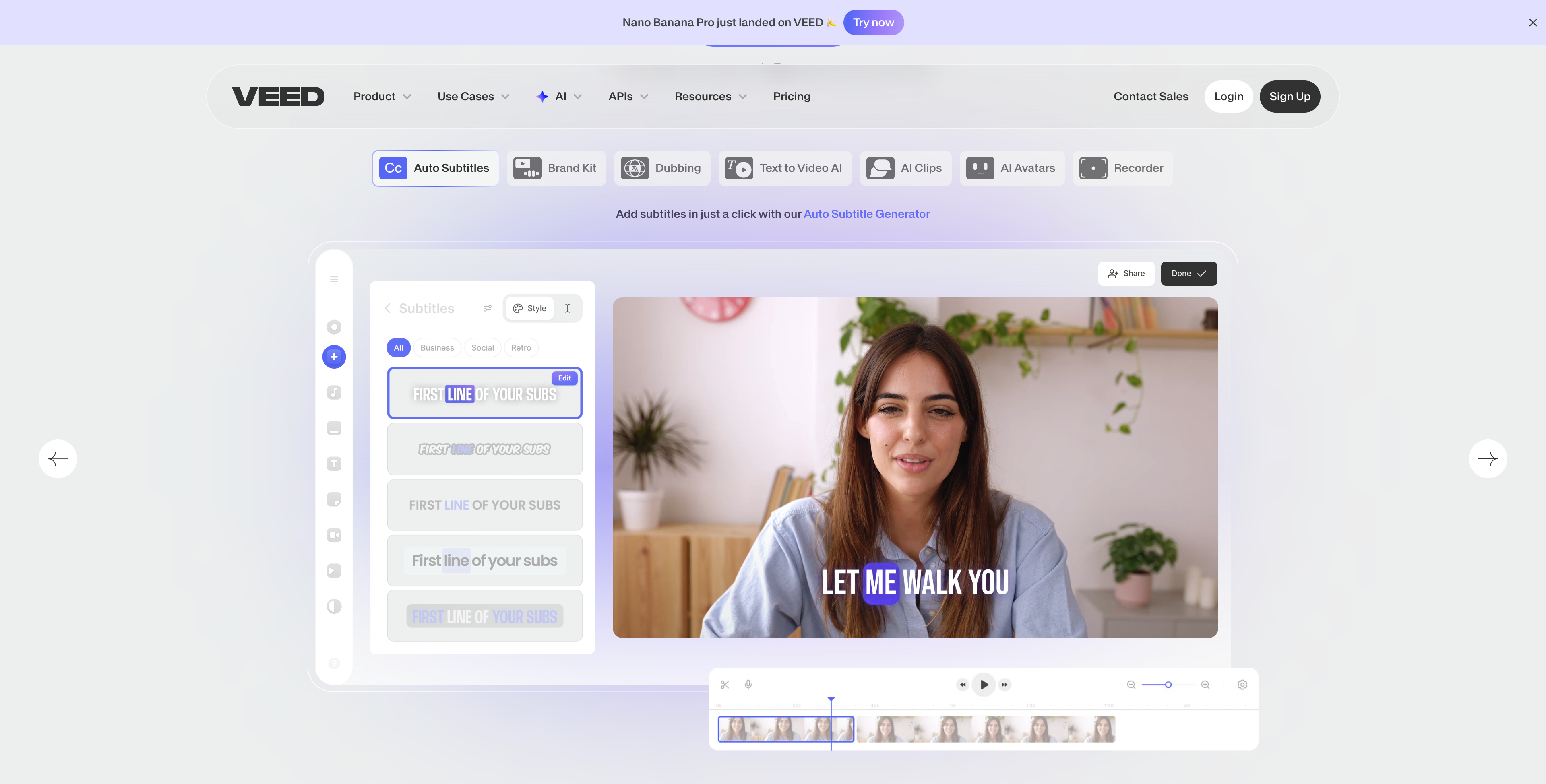Image resolution: width=1546 pixels, height=784 pixels.
Task: Open the Resources dropdown menu
Action: pyautogui.click(x=711, y=97)
